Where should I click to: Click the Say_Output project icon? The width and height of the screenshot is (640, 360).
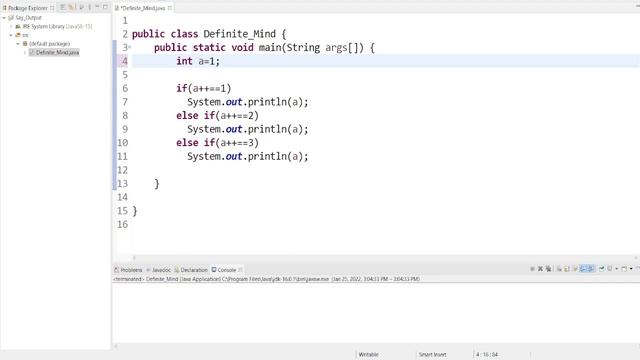coord(11,18)
